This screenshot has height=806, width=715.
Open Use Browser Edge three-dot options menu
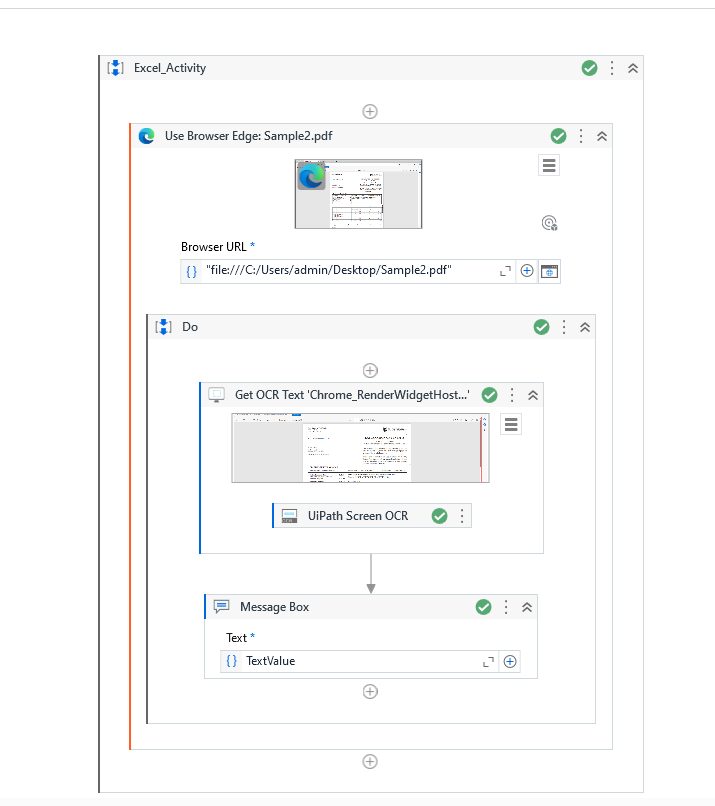(581, 136)
